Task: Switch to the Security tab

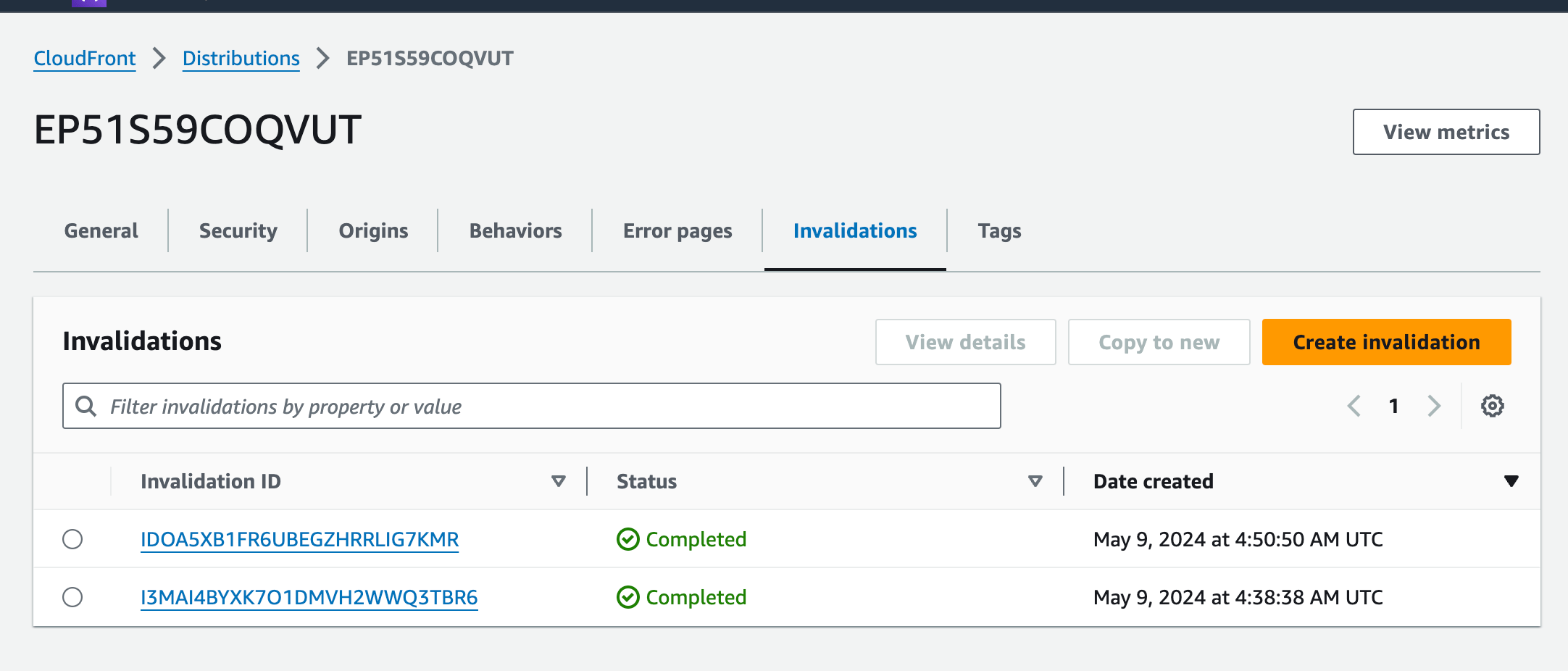Action: tap(238, 230)
